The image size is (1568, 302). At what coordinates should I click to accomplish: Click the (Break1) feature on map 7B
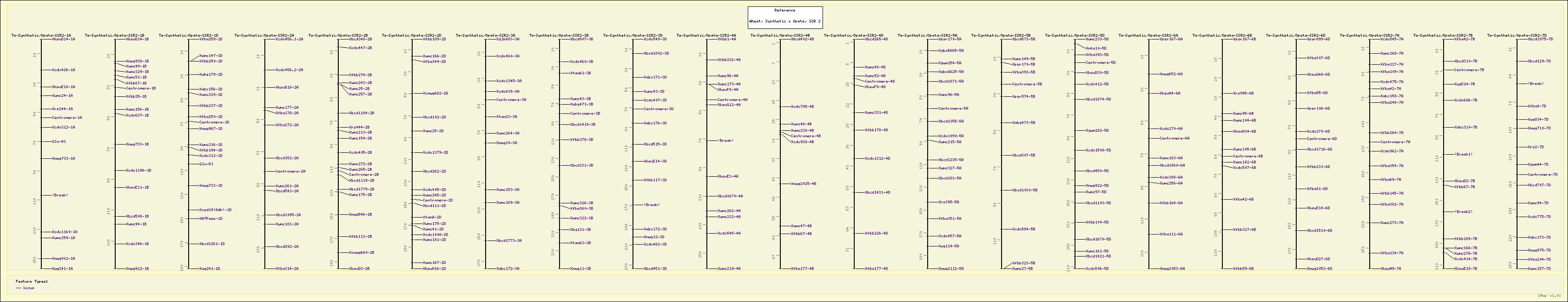click(x=1463, y=154)
